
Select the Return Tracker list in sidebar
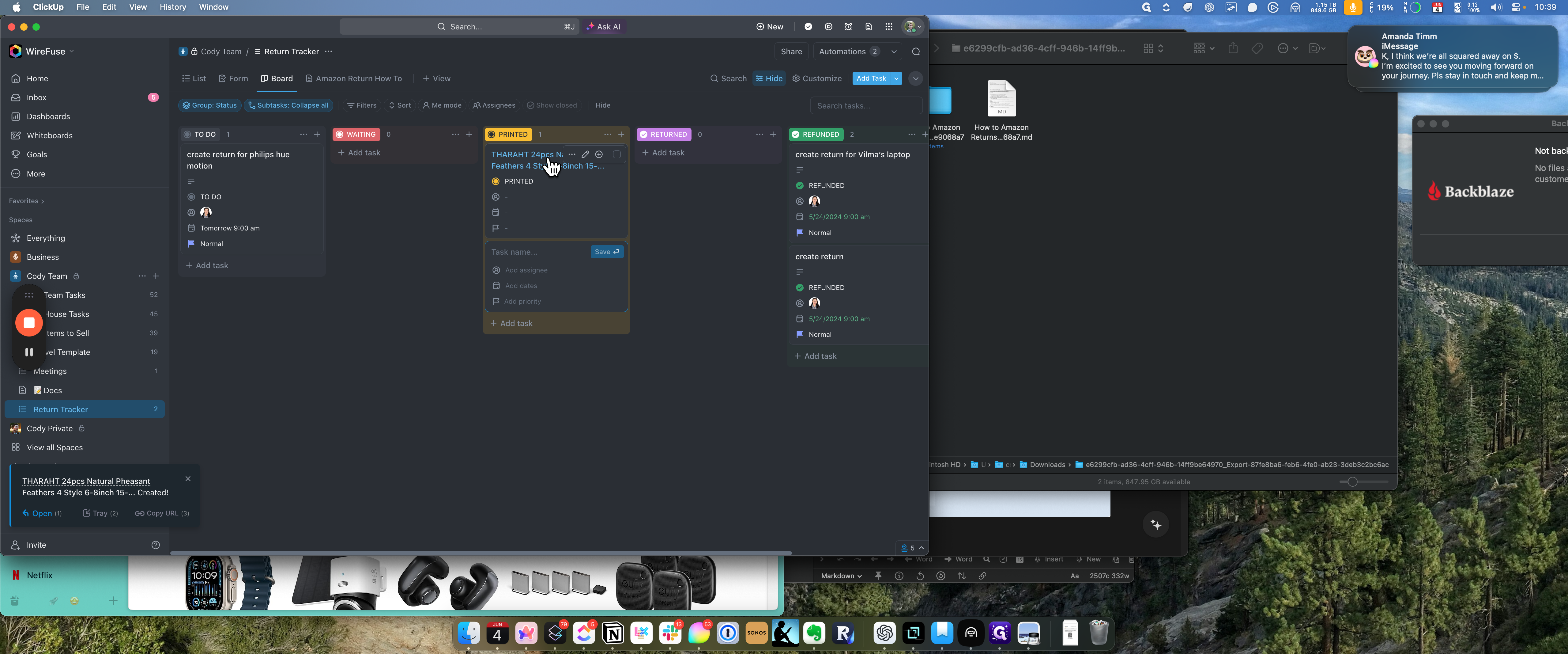coord(85,409)
